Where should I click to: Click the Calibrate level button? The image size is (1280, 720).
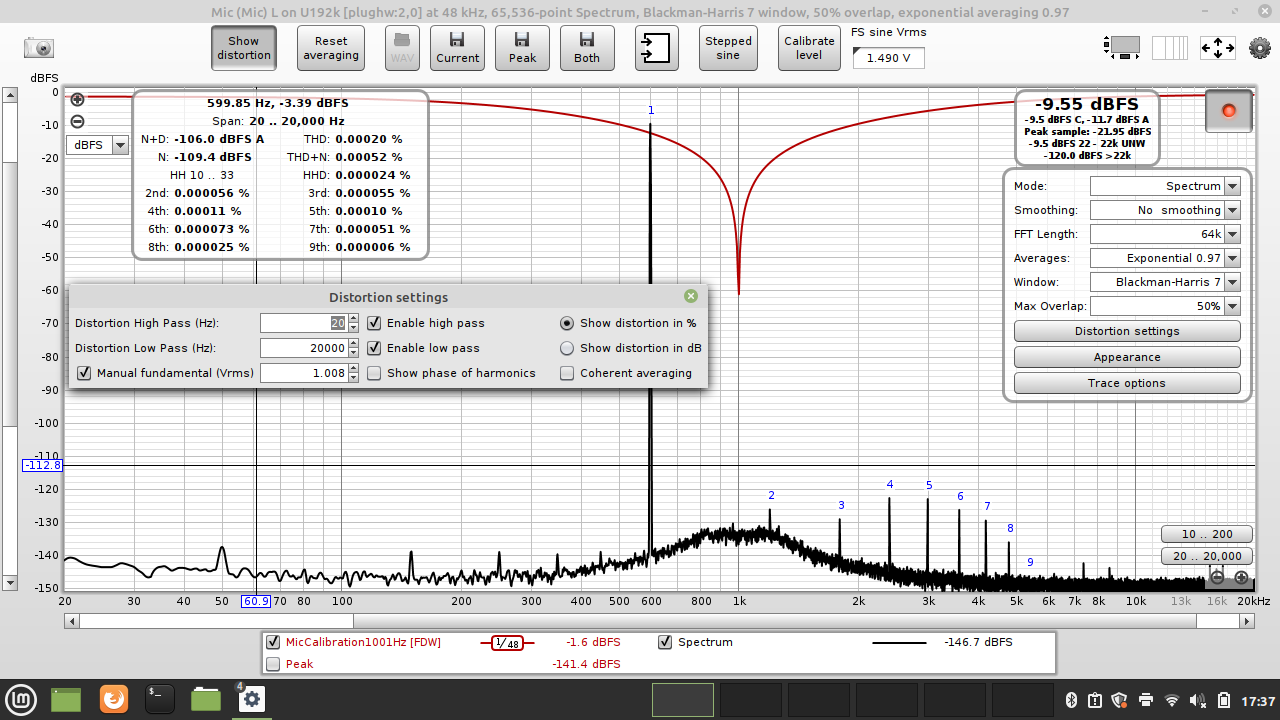coord(809,48)
